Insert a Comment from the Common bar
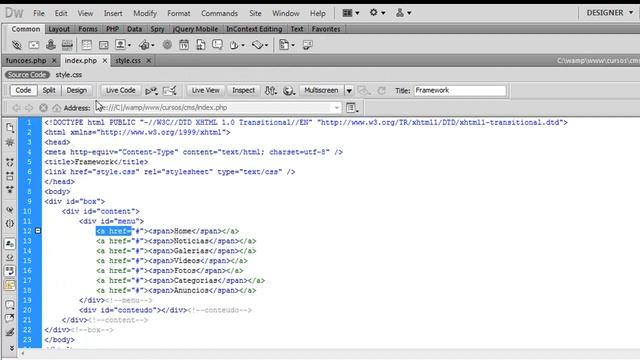This screenshot has height=360, width=640. (218, 45)
